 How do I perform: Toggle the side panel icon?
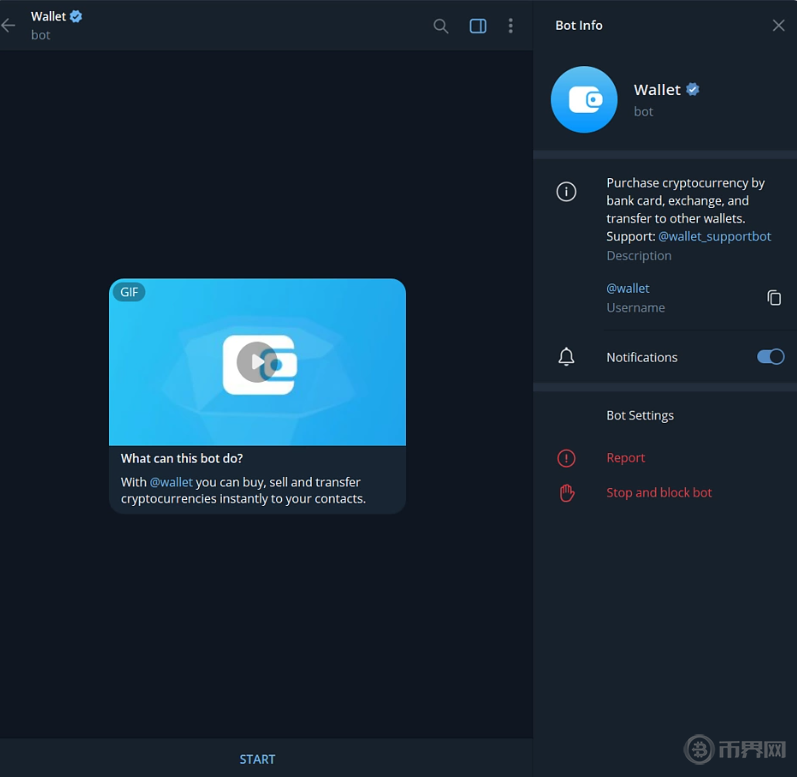coord(478,26)
